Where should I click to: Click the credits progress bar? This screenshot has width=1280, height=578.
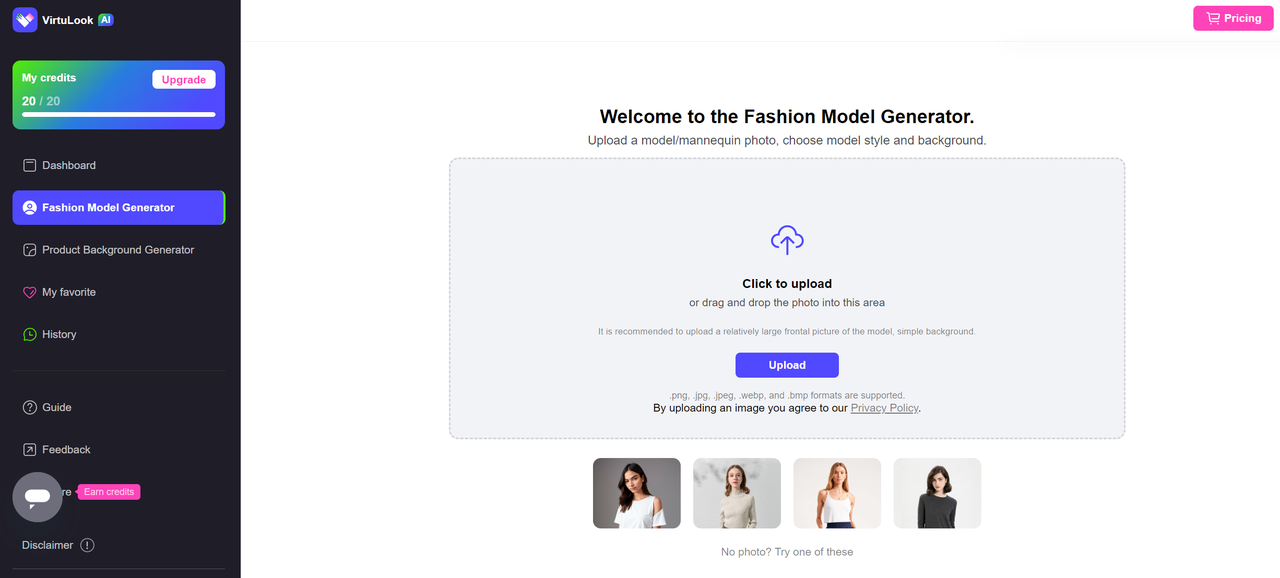coord(119,115)
